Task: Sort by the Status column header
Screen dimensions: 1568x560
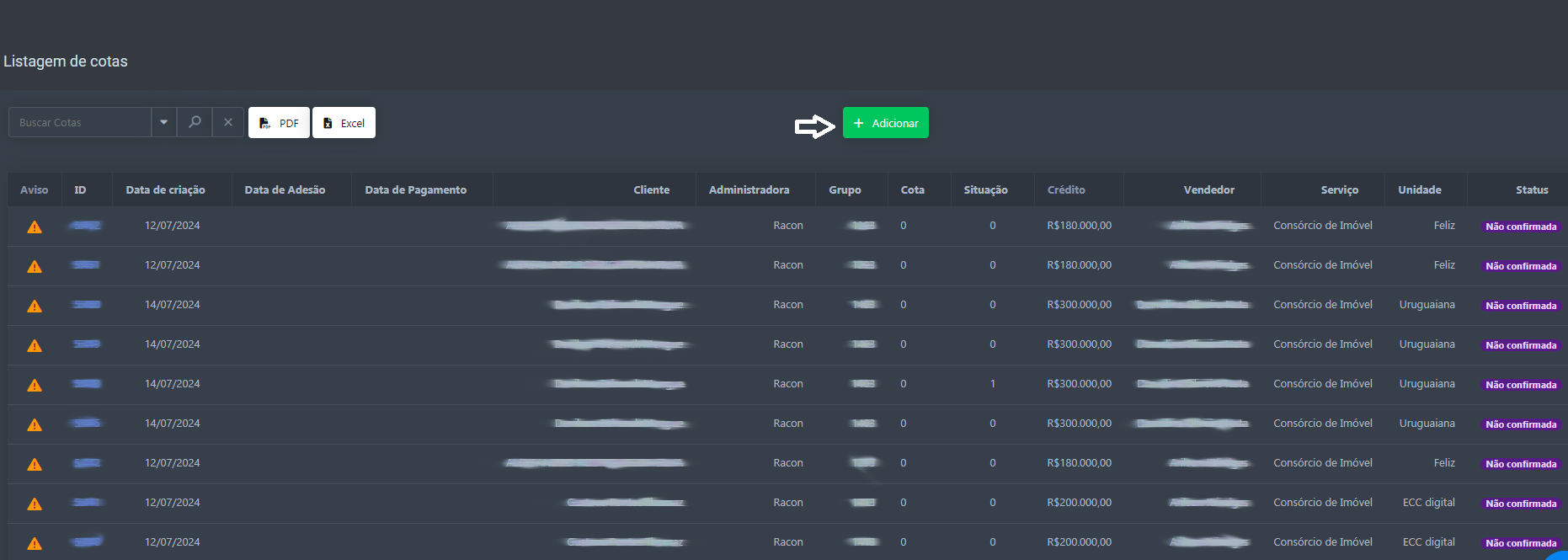Action: [x=1531, y=189]
